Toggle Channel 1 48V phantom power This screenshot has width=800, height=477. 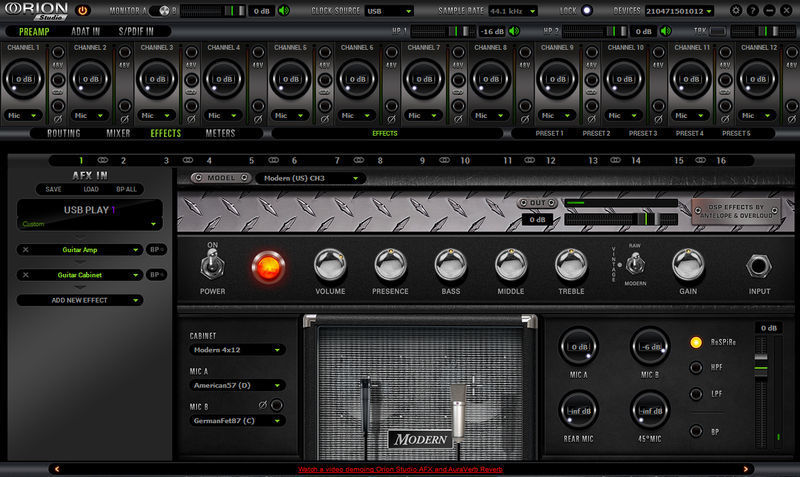58,52
